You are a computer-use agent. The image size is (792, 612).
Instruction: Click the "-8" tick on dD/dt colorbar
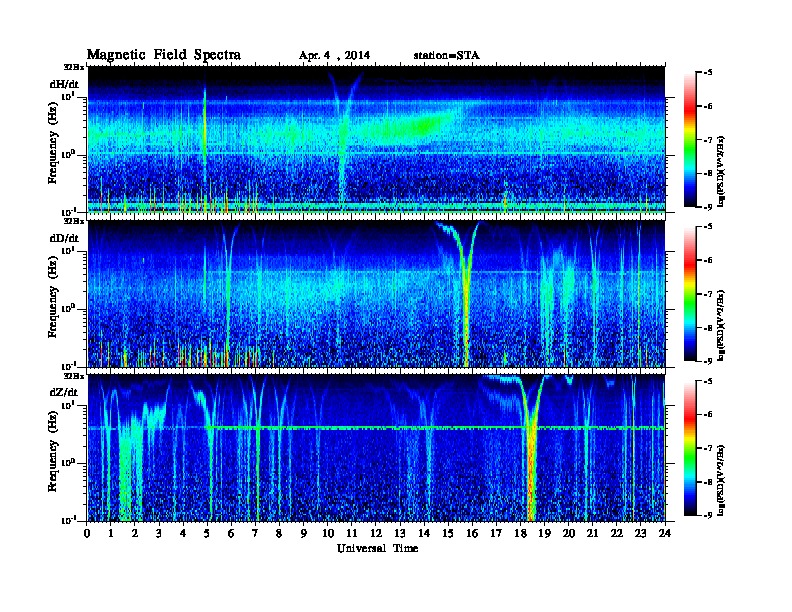708,328
